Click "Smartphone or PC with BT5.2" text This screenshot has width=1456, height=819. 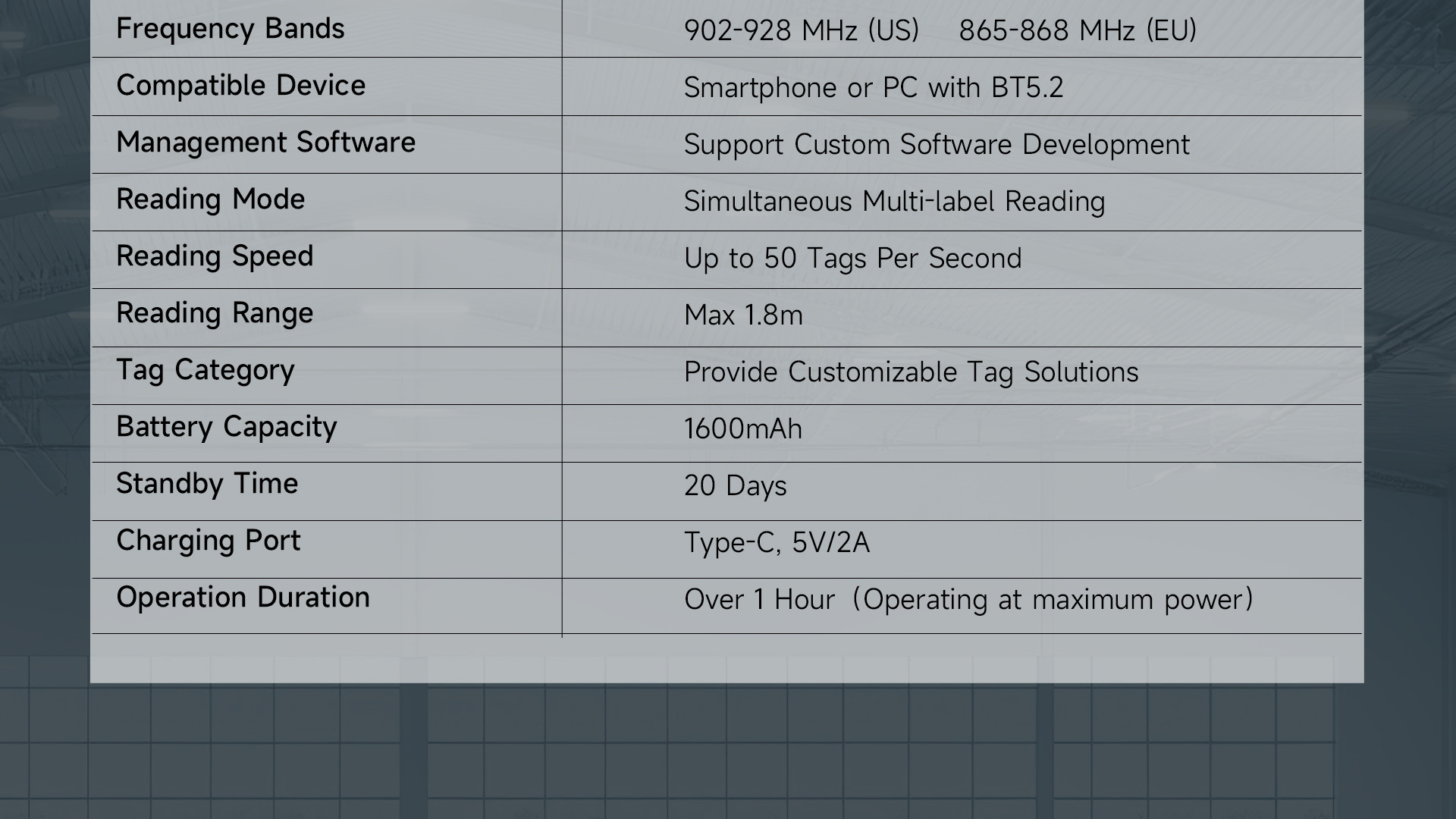pos(873,88)
